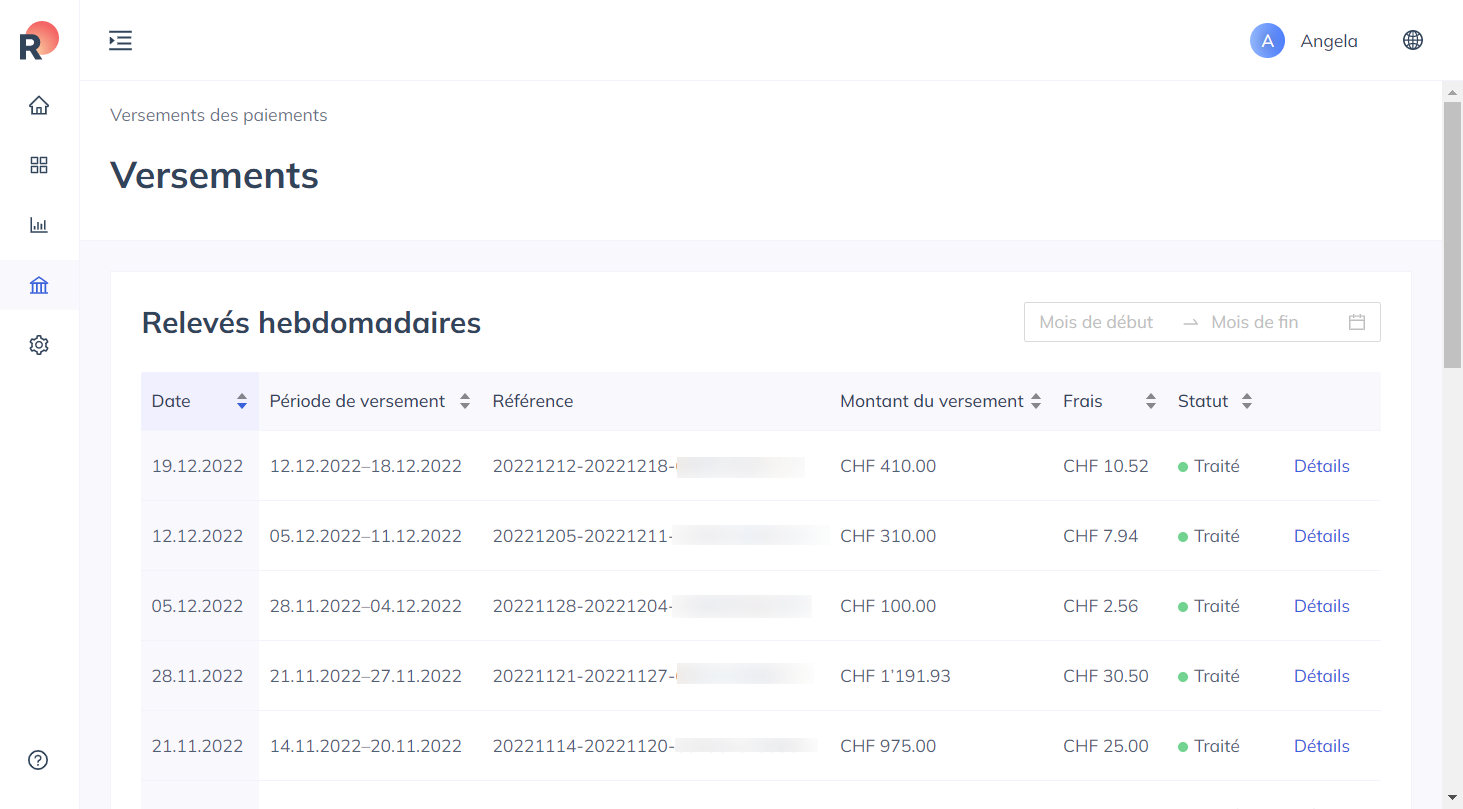Click period 21.11.2022–27.11.2022
Image resolution: width=1463 pixels, height=809 pixels.
click(x=366, y=676)
